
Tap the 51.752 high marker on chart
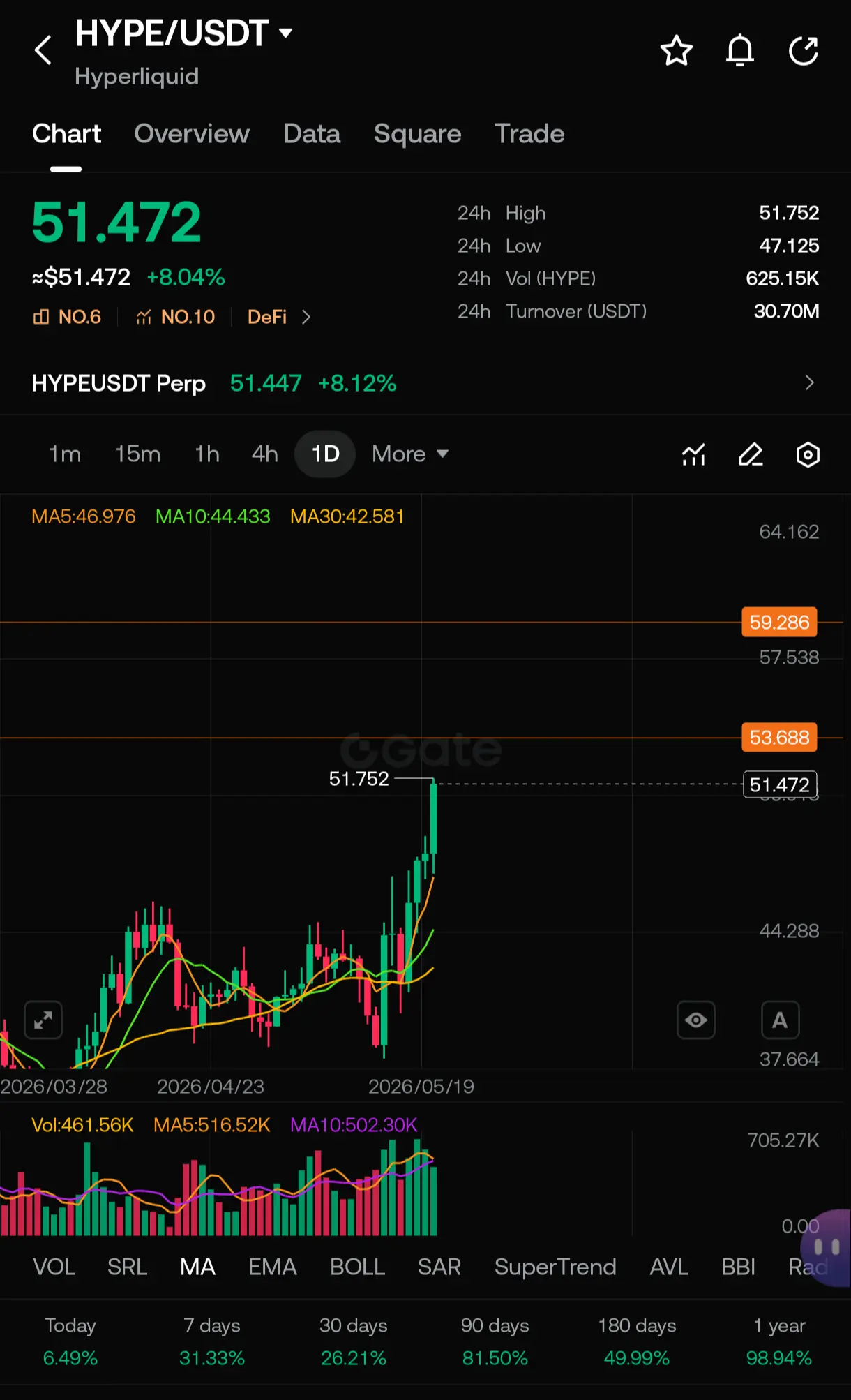coord(359,779)
